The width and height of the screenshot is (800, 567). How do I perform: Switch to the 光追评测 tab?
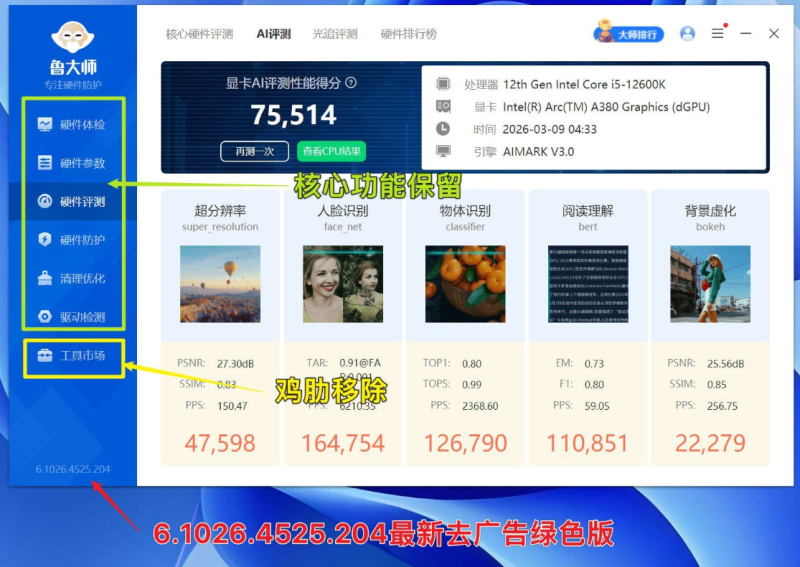[334, 34]
